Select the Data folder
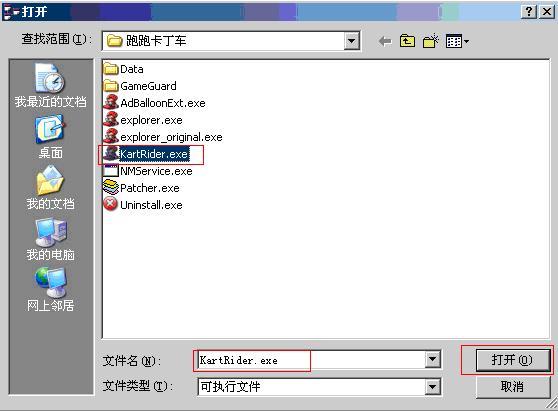 pos(123,69)
